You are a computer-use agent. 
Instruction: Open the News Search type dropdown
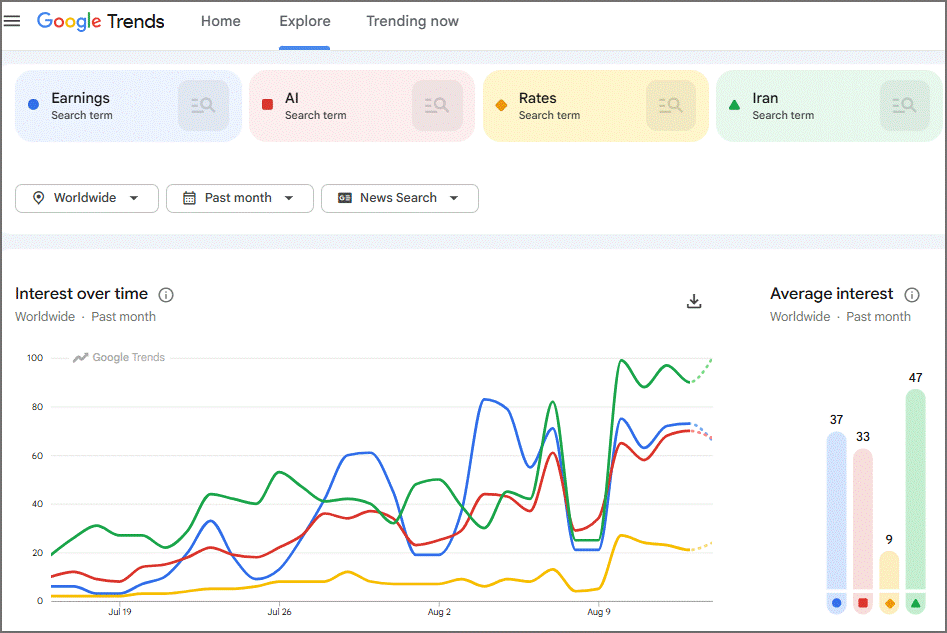400,198
